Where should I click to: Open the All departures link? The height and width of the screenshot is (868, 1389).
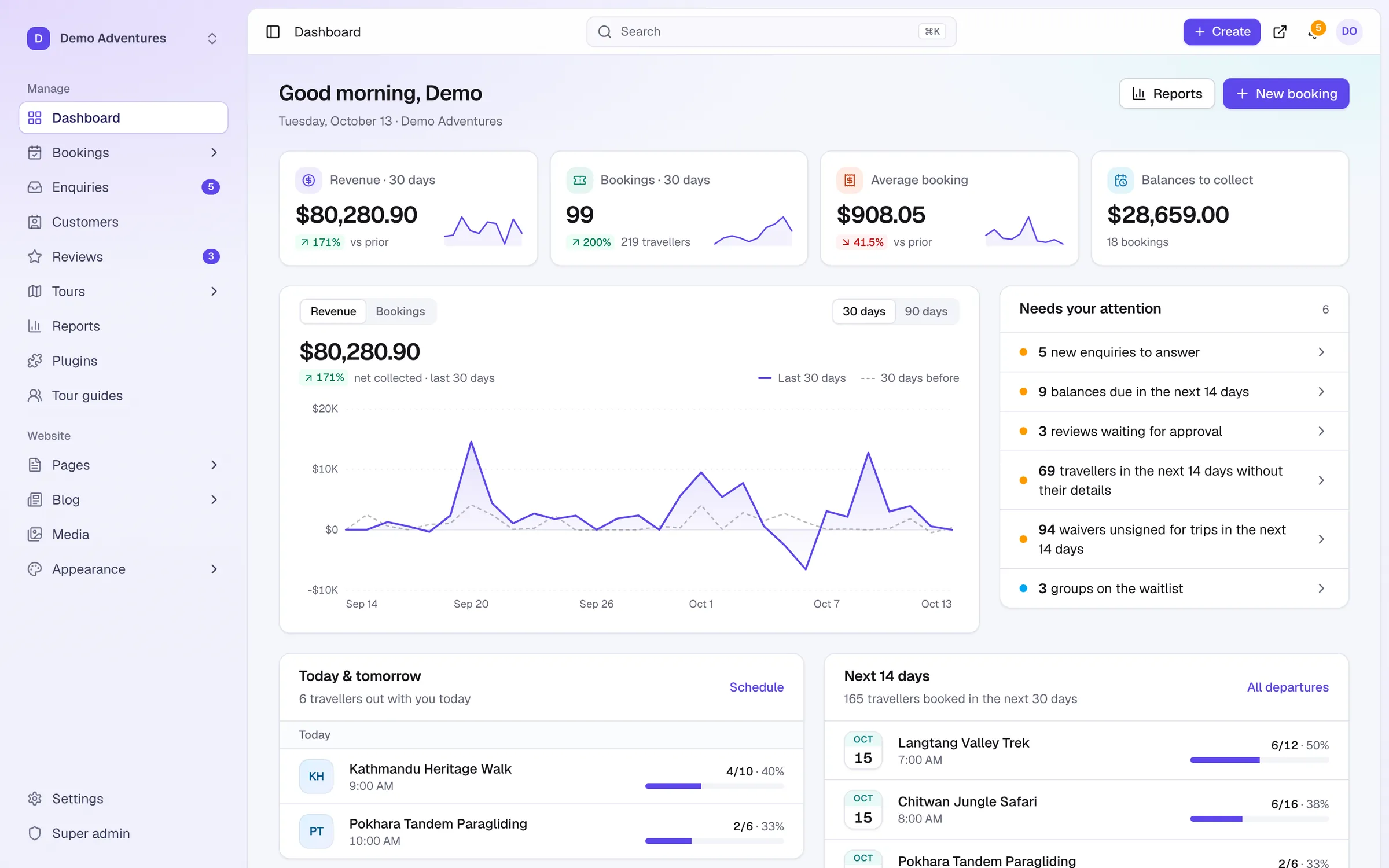tap(1288, 687)
